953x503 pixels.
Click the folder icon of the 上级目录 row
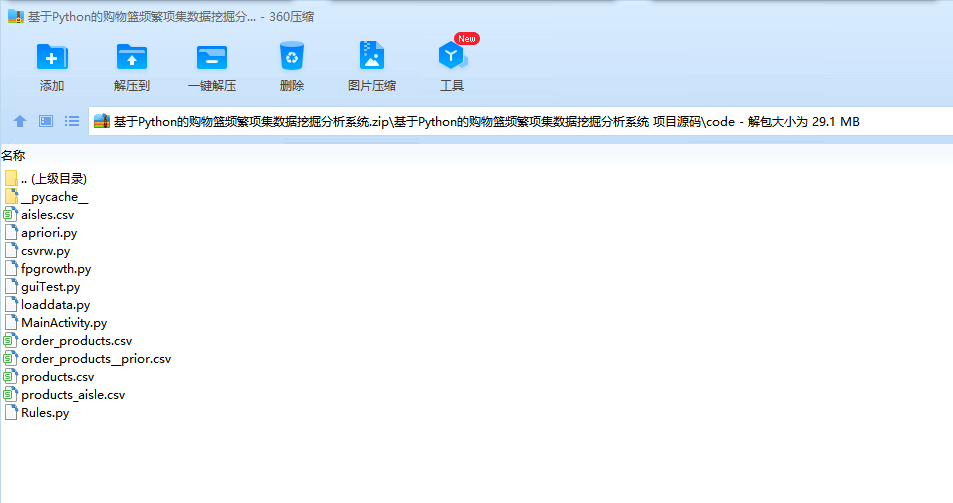pos(11,178)
